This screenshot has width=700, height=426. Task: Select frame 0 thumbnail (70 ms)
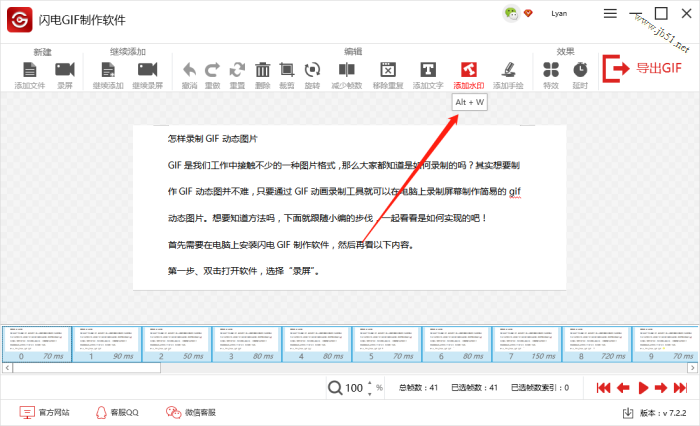tap(37, 344)
